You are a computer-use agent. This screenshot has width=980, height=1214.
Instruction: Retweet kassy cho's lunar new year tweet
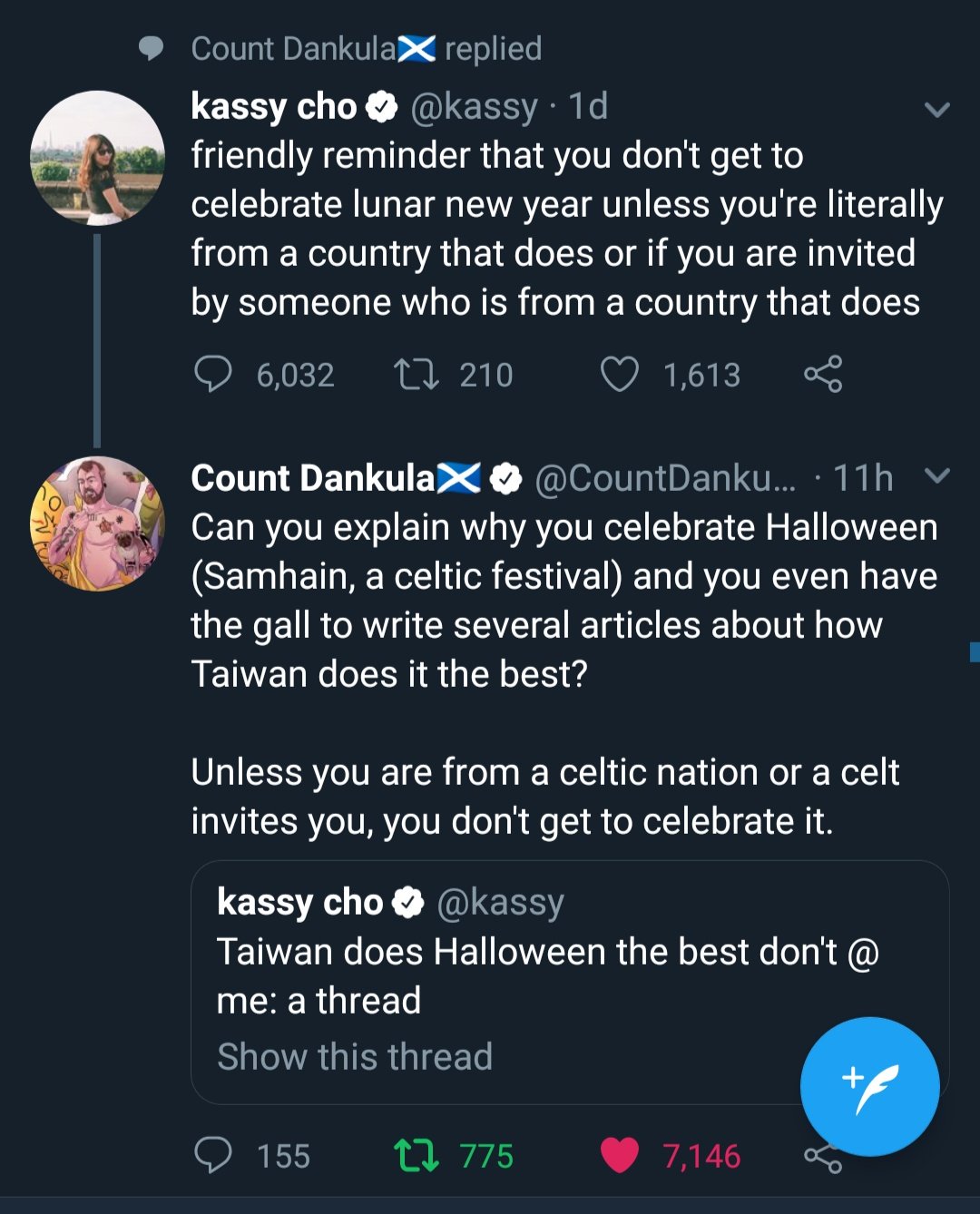[416, 374]
